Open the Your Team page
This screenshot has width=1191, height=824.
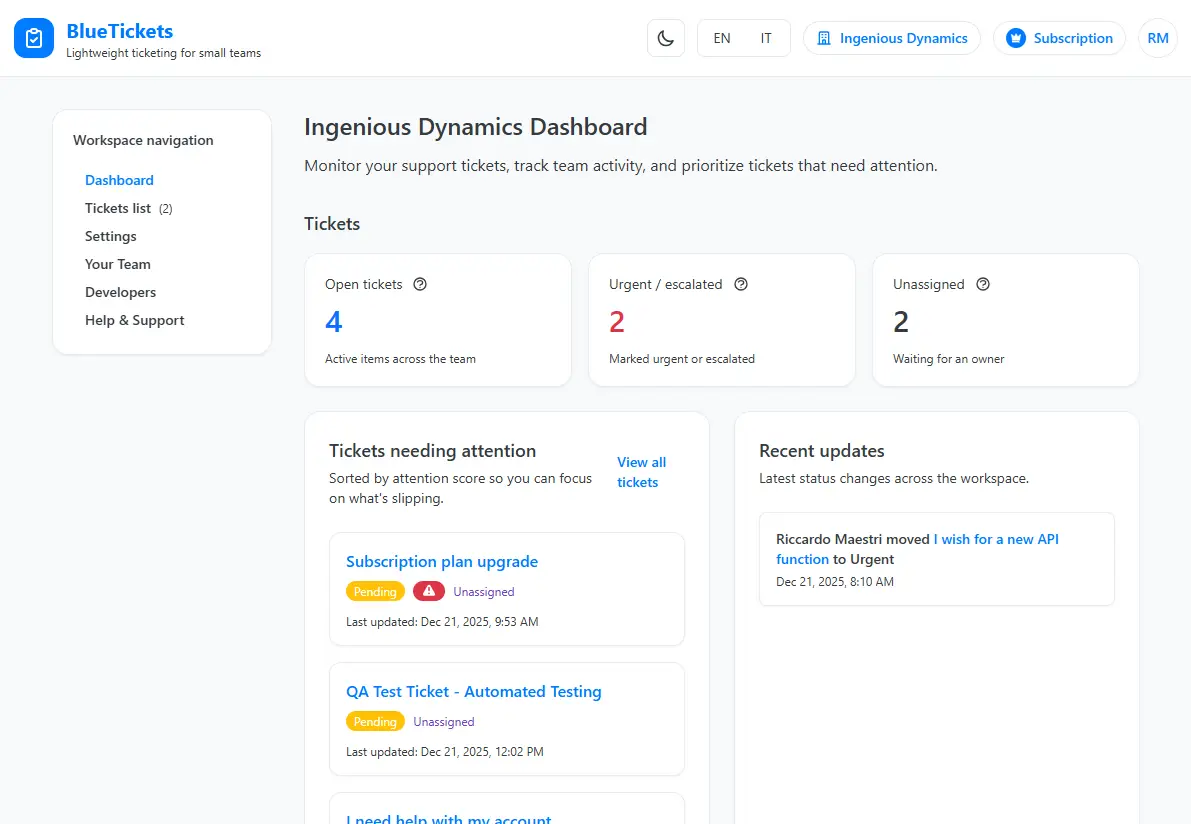coord(118,264)
